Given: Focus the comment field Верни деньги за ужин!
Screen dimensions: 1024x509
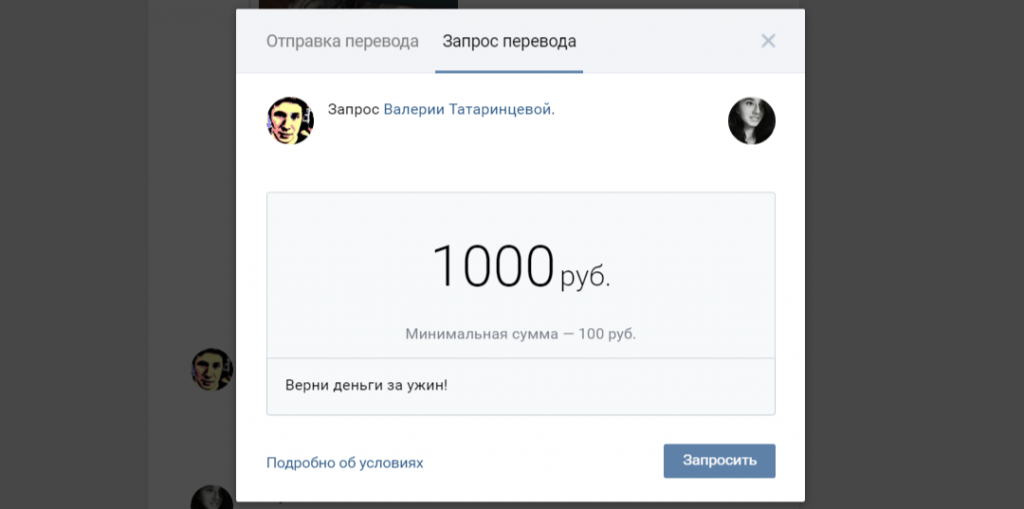Looking at the screenshot, I should pos(520,385).
